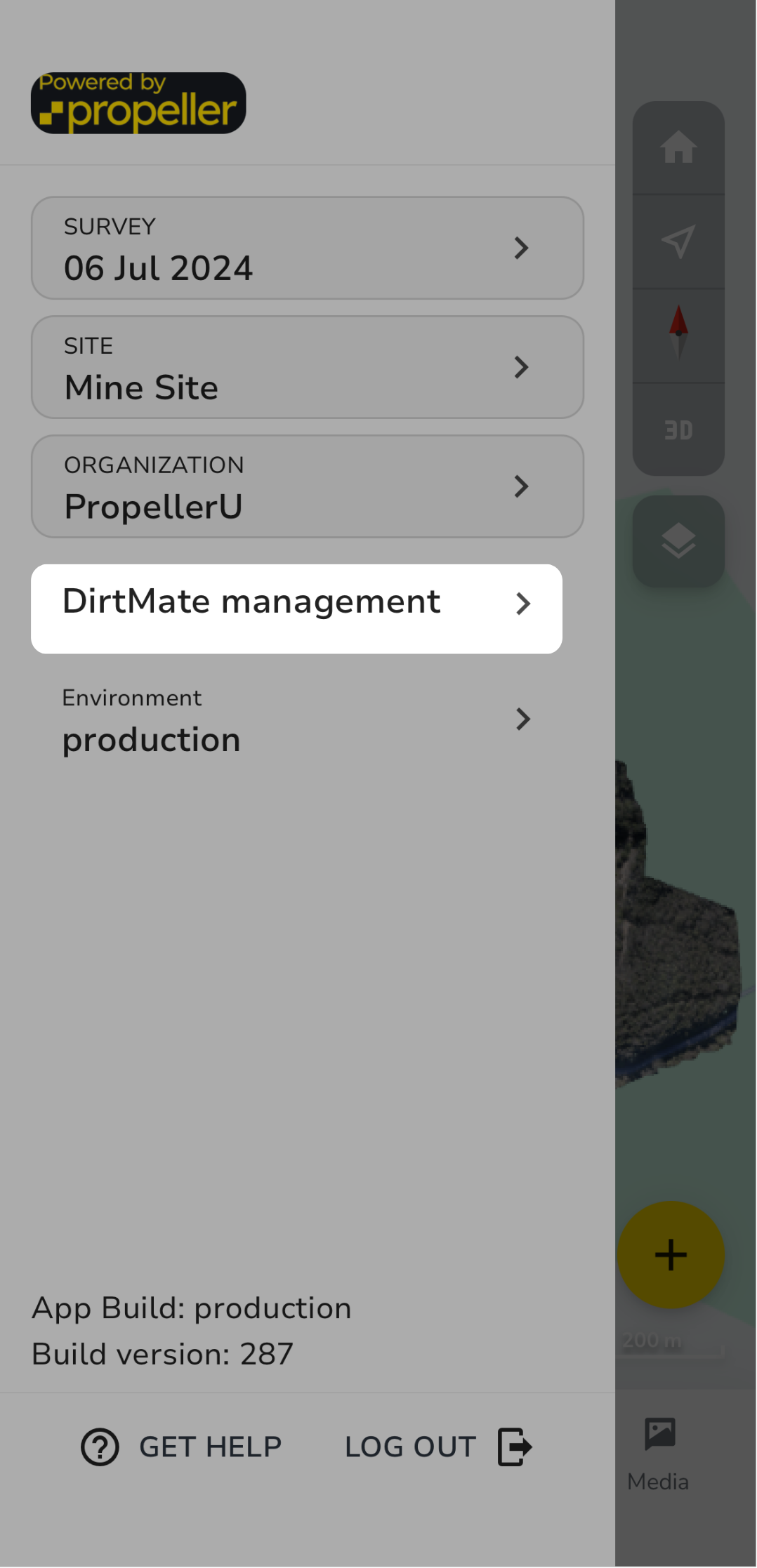Tap the red compass north icon

tap(678, 333)
